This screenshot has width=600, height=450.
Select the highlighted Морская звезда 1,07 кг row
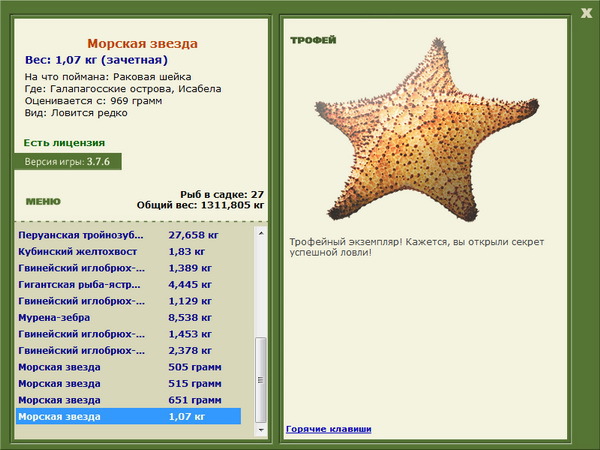pos(129,416)
